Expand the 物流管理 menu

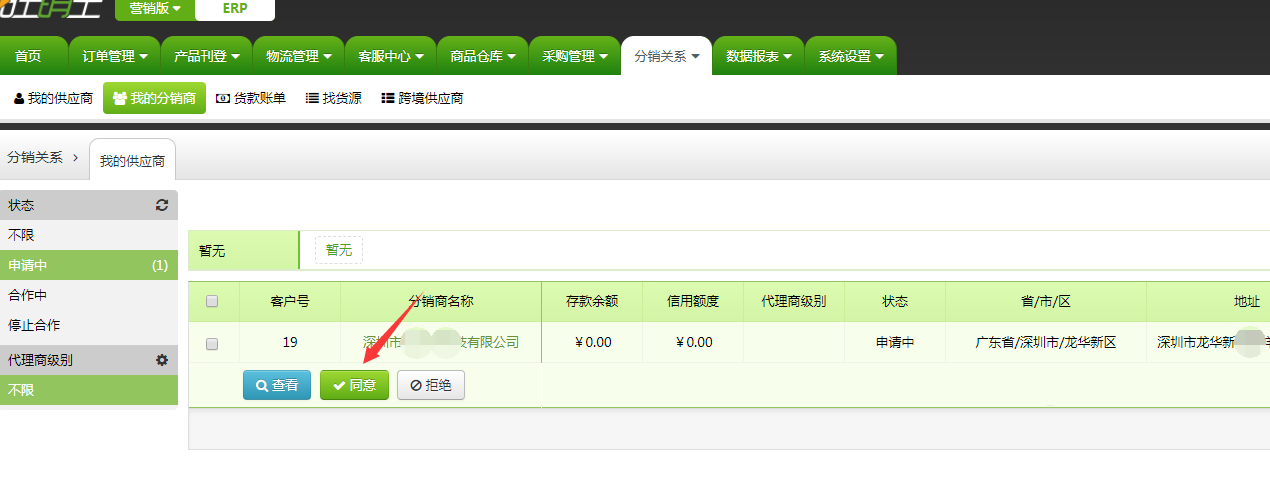point(298,56)
